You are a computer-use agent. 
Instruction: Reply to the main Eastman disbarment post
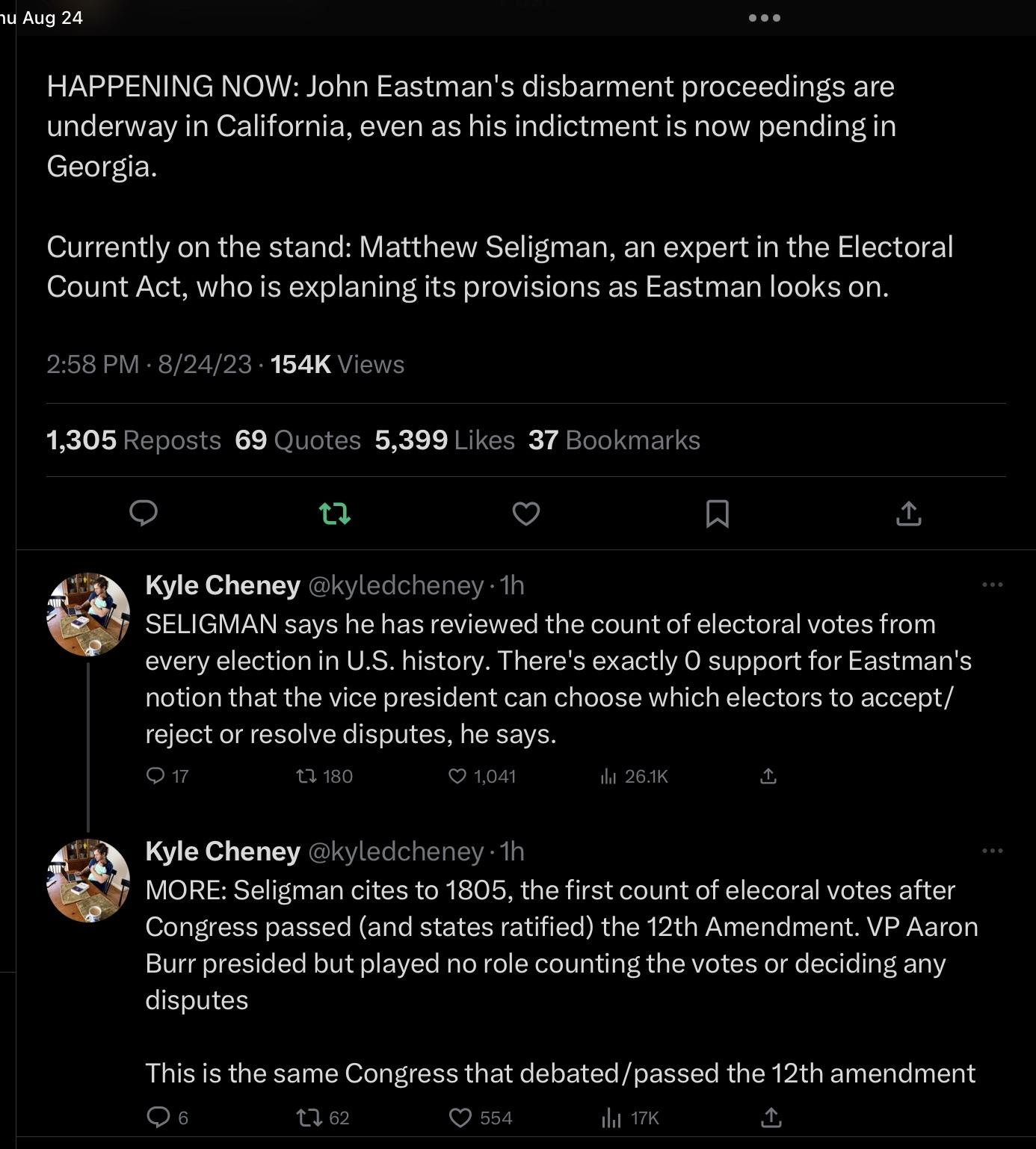click(x=144, y=514)
